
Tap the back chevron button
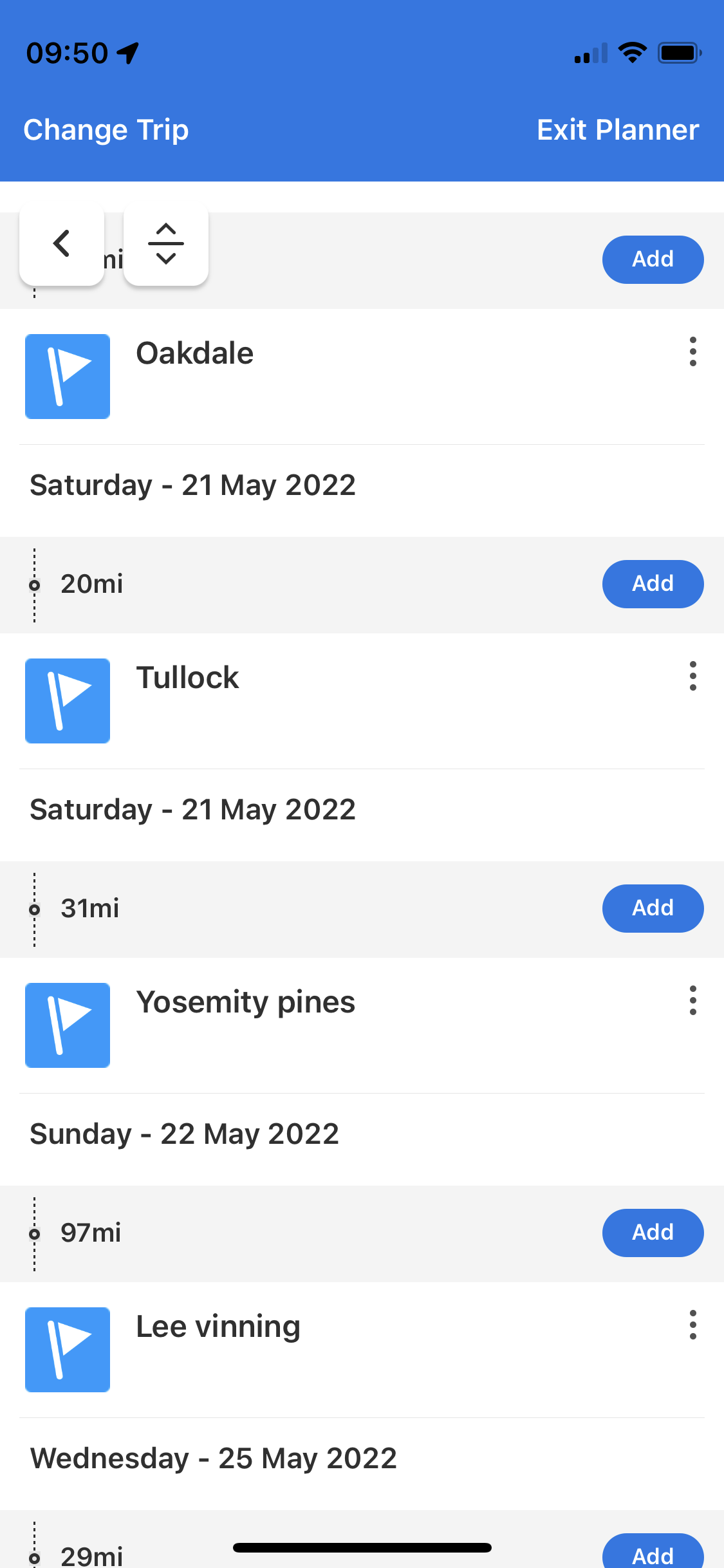[x=62, y=244]
